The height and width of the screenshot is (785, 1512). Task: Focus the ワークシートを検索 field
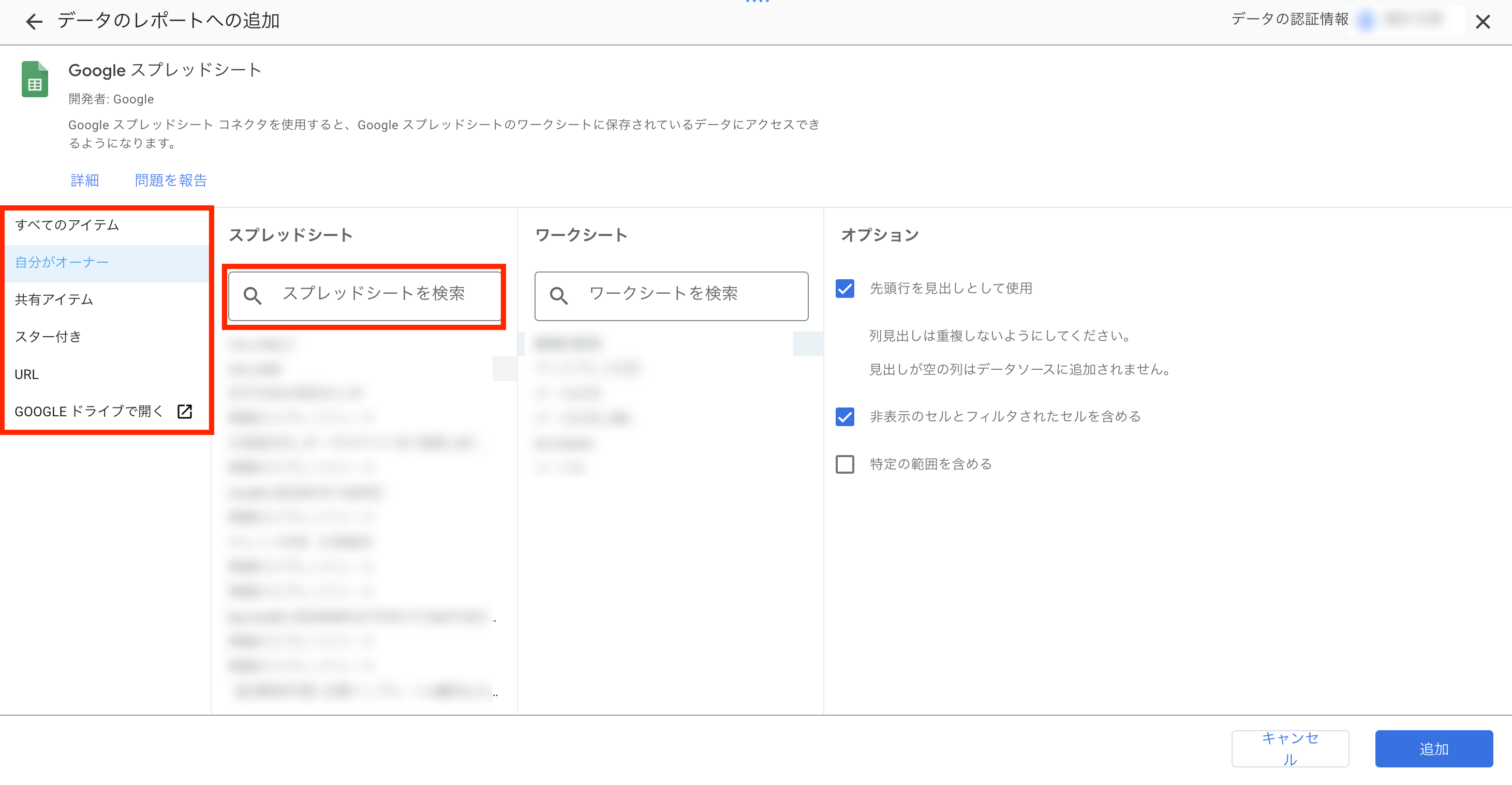tap(671, 296)
